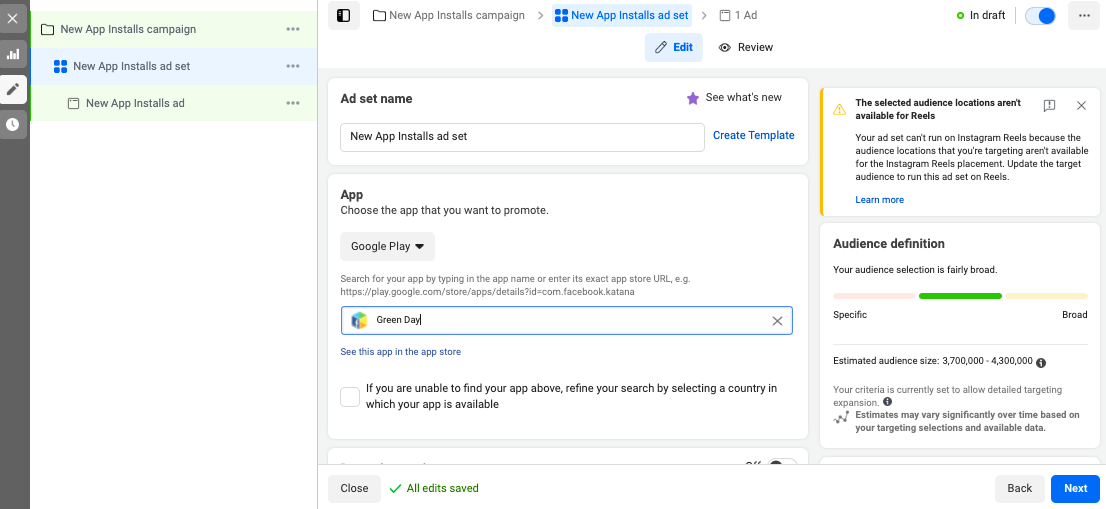The height and width of the screenshot is (509, 1106).
Task: Open more options for New App Installs campaign
Action: coord(293,30)
